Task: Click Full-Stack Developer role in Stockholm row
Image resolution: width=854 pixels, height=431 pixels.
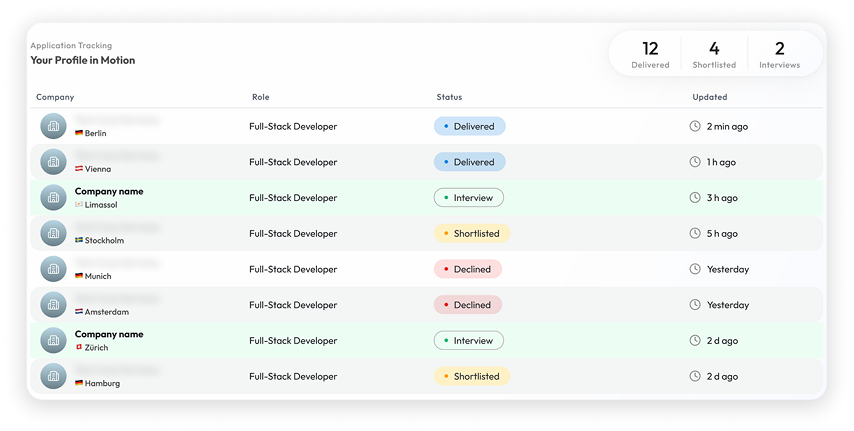Action: coord(293,233)
